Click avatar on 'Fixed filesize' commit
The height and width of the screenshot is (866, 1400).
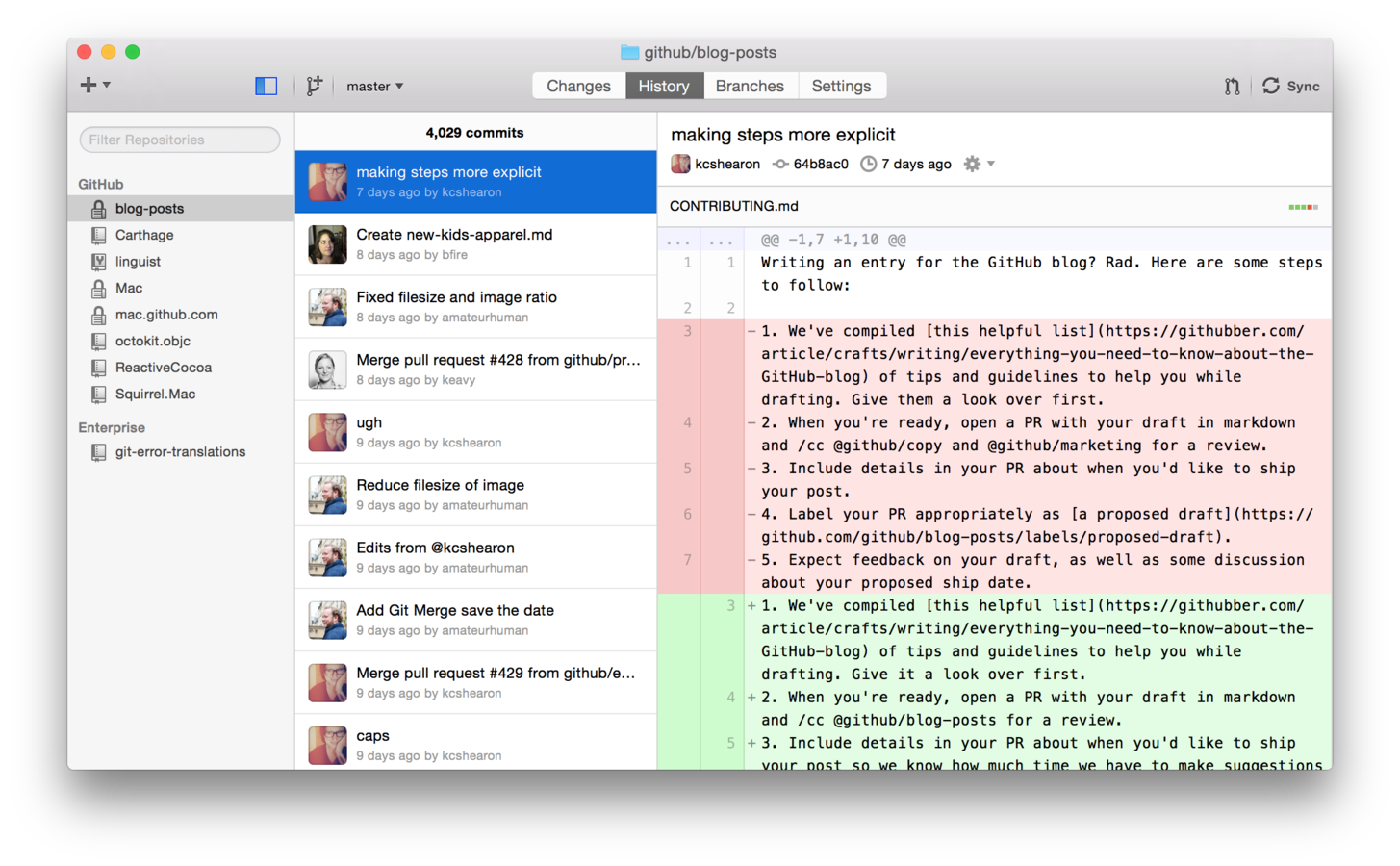coord(327,307)
